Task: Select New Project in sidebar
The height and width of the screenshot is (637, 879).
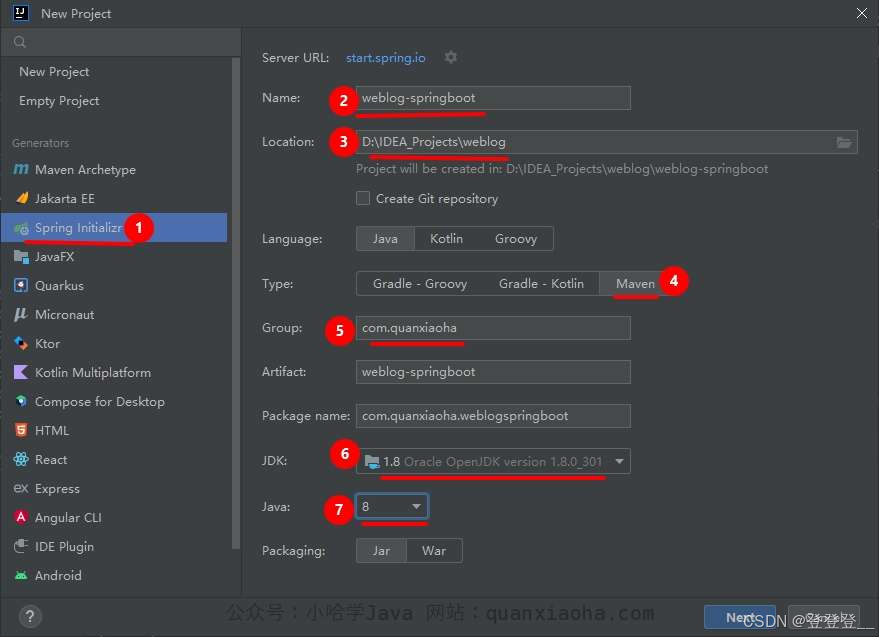Action: (54, 72)
